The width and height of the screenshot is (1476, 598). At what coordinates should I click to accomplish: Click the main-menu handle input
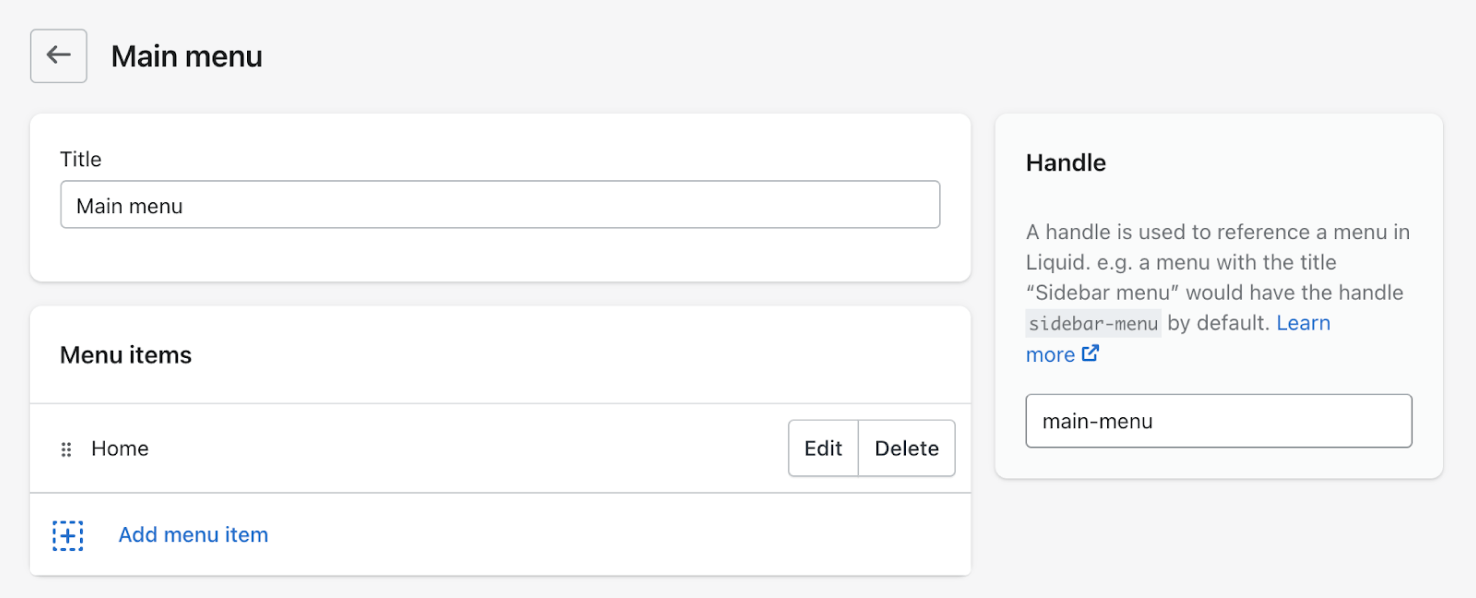pos(1218,421)
